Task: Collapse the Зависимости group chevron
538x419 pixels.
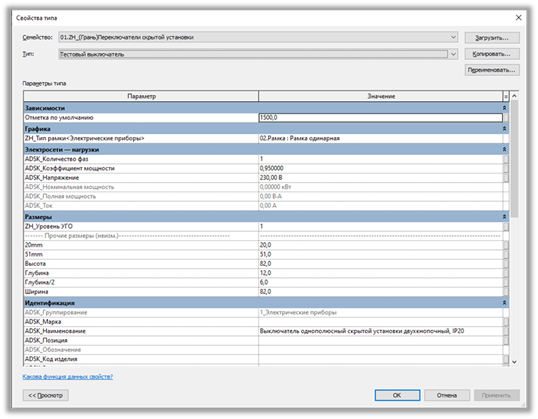Action: [504, 108]
